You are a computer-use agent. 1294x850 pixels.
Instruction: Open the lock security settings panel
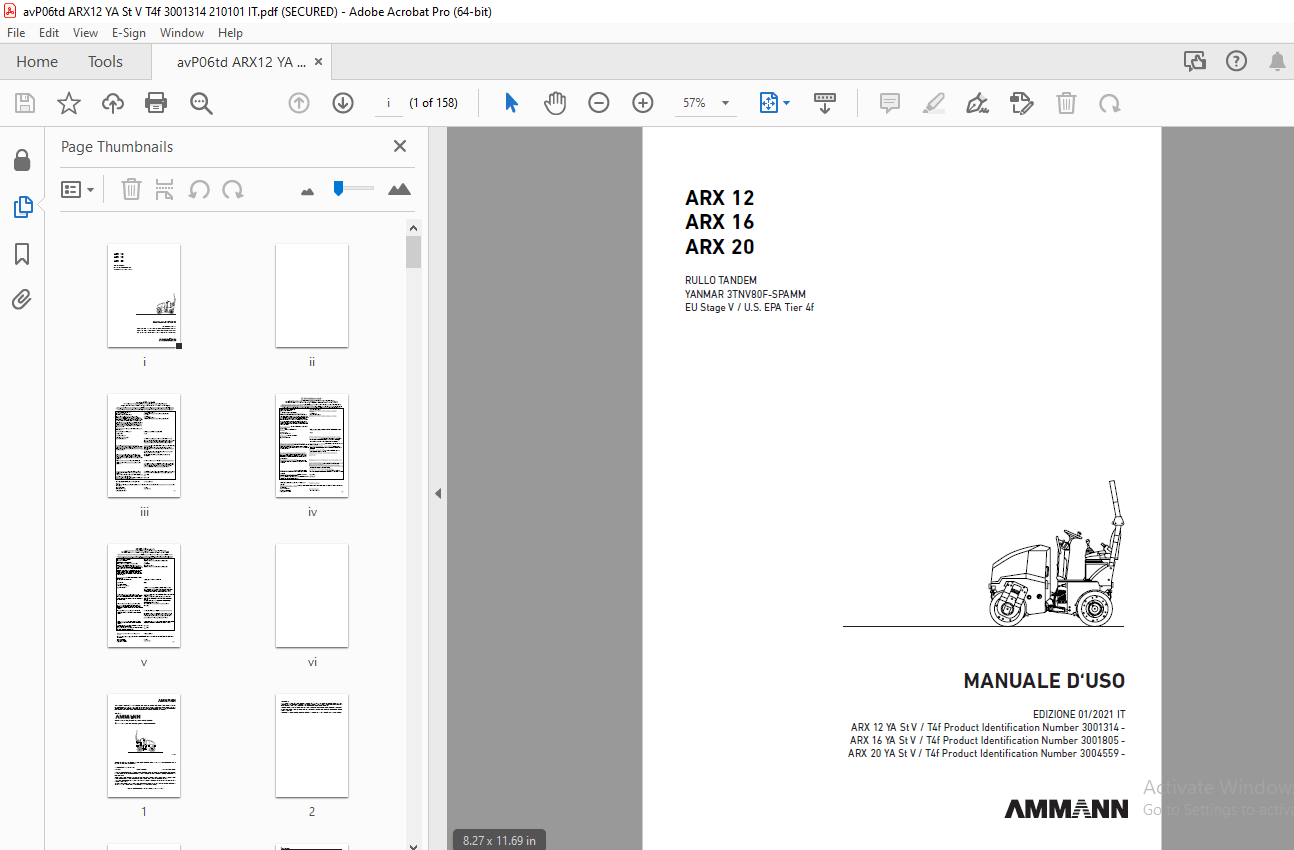tap(22, 161)
